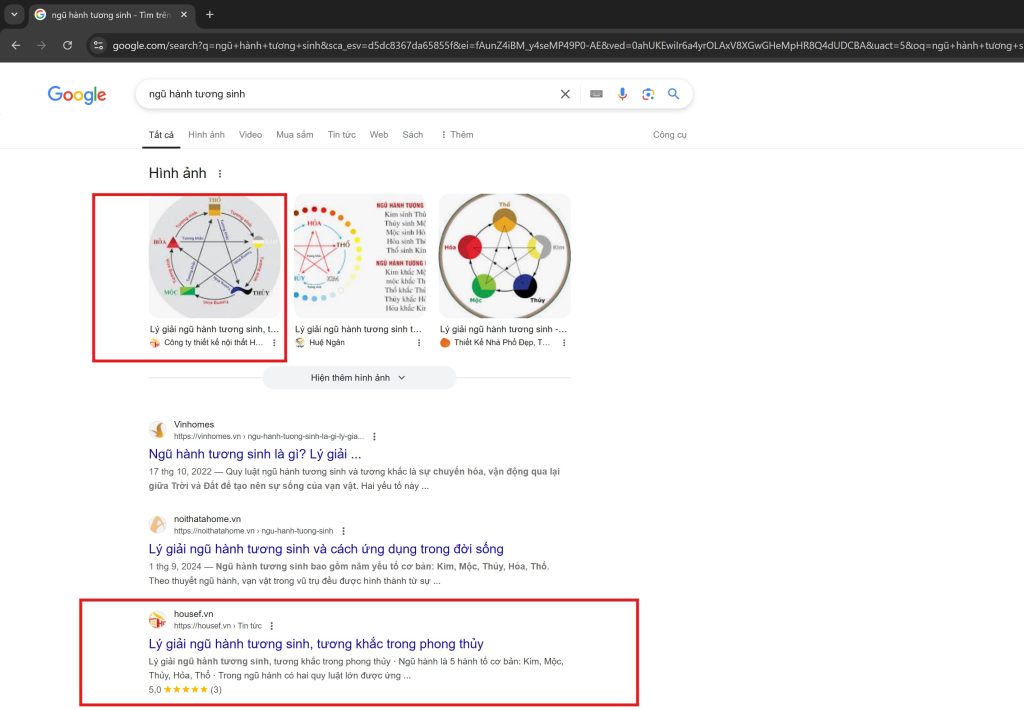Open 'Ngũ hành tương sinh là gì? Lý giải ...' link
This screenshot has height=709, width=1024.
coord(255,454)
